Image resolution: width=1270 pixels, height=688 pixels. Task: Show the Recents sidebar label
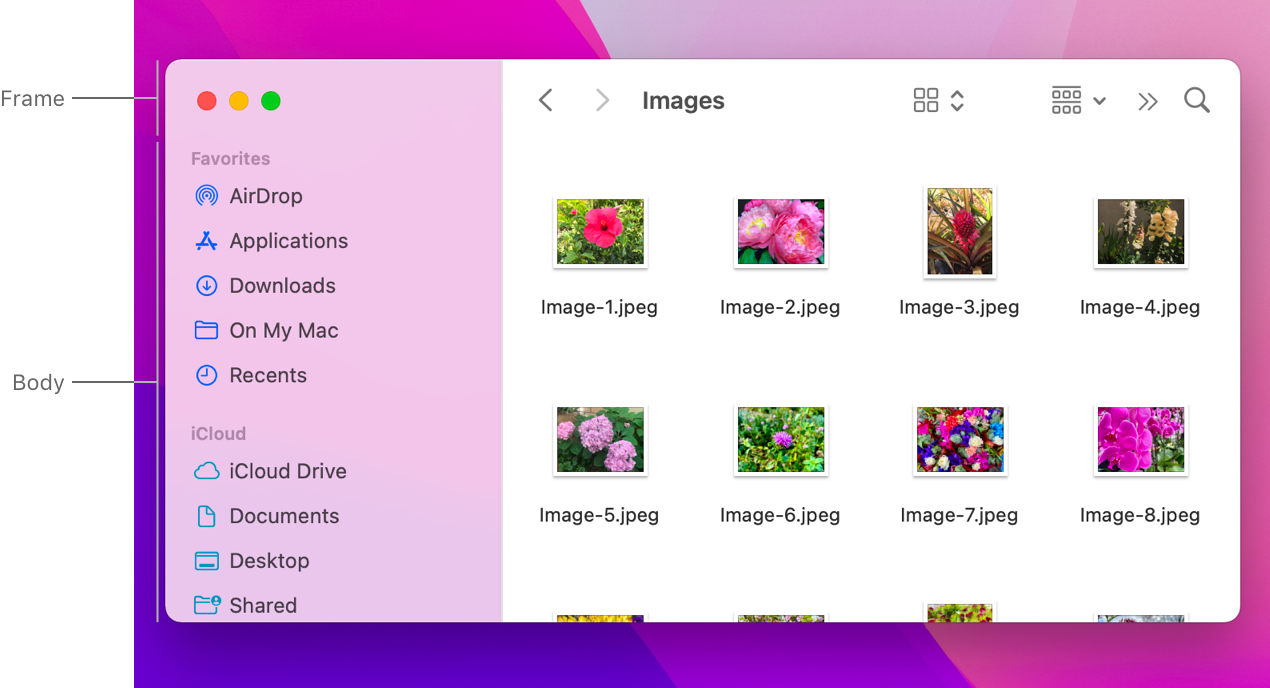point(268,375)
